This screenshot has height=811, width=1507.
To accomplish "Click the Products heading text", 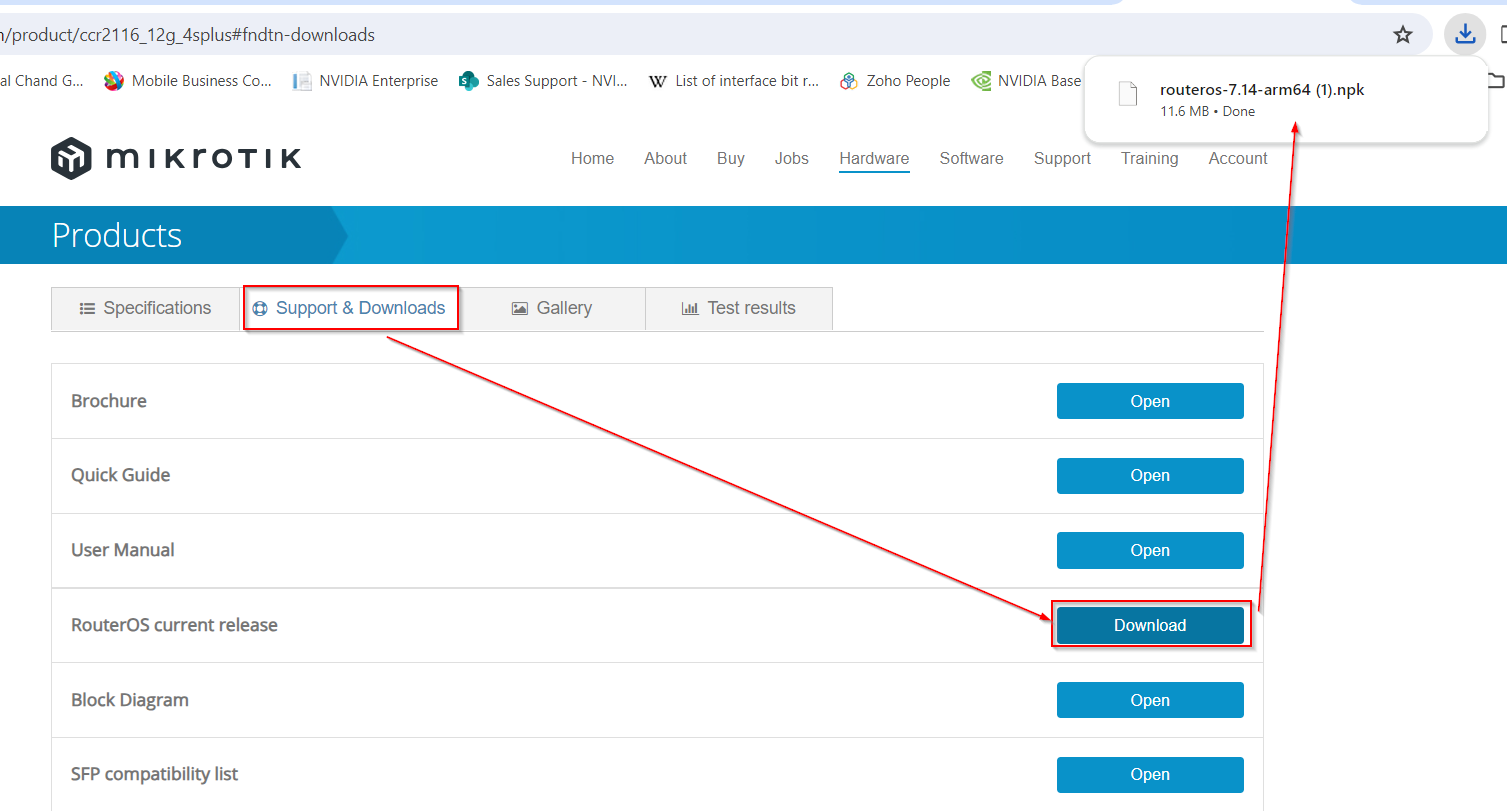I will (x=117, y=235).
